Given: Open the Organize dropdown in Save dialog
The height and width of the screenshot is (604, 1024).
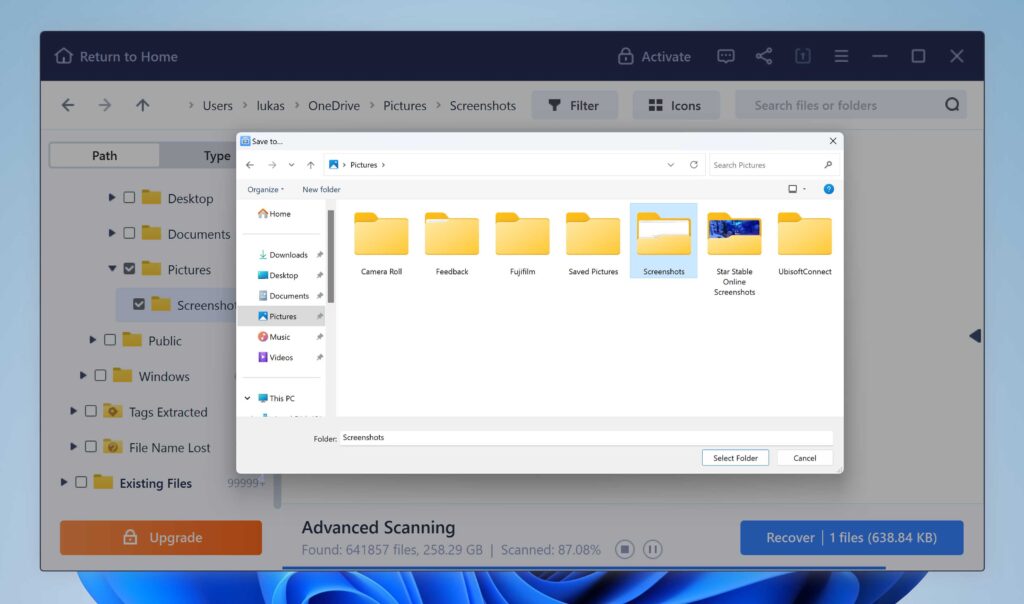Looking at the screenshot, I should 264,189.
